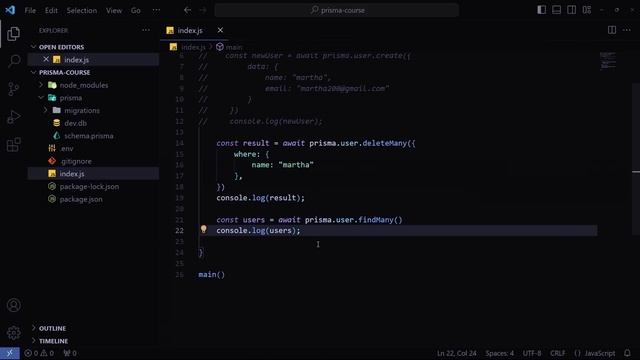Click the deleteMany call on line 14
Image resolution: width=640 pixels, height=360 pixels.
click(x=384, y=143)
